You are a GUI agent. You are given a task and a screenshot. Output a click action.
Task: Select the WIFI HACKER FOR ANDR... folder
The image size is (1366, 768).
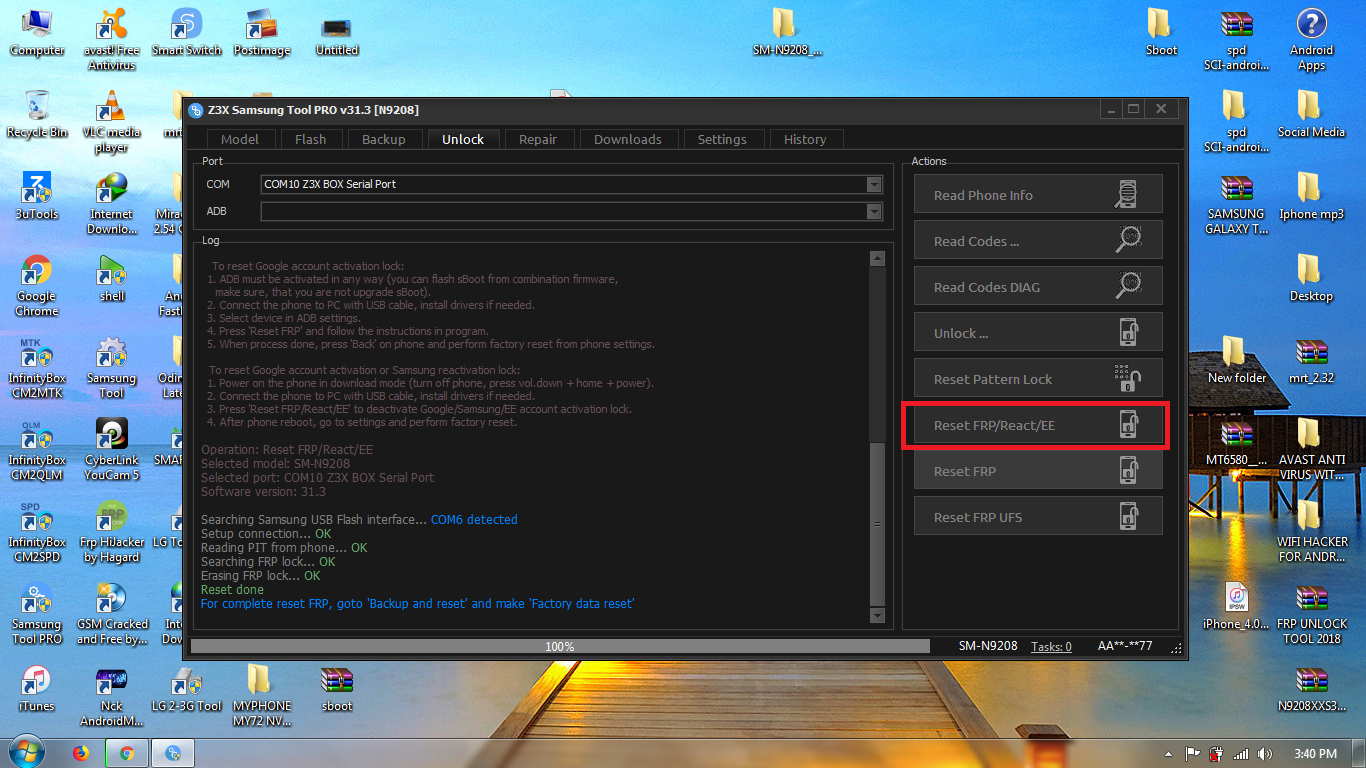click(1311, 532)
